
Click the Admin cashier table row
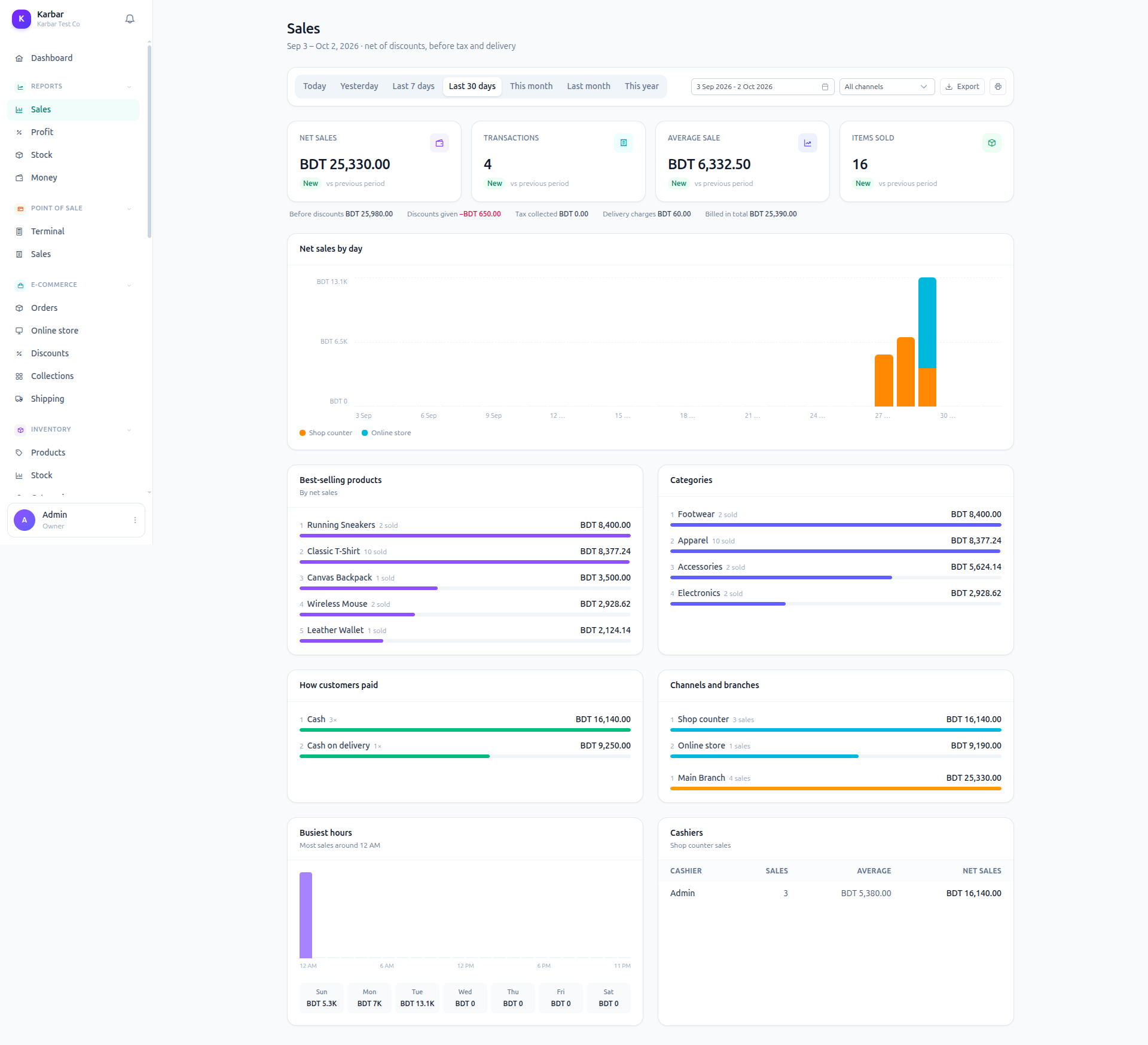coord(836,893)
